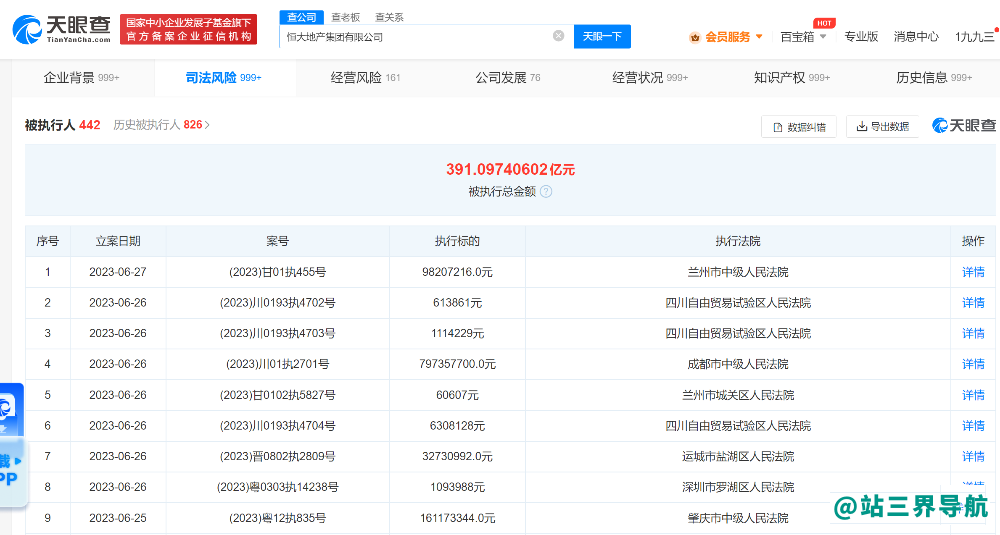Open the 经营状况 tab
1000x535 pixels.
click(x=650, y=78)
